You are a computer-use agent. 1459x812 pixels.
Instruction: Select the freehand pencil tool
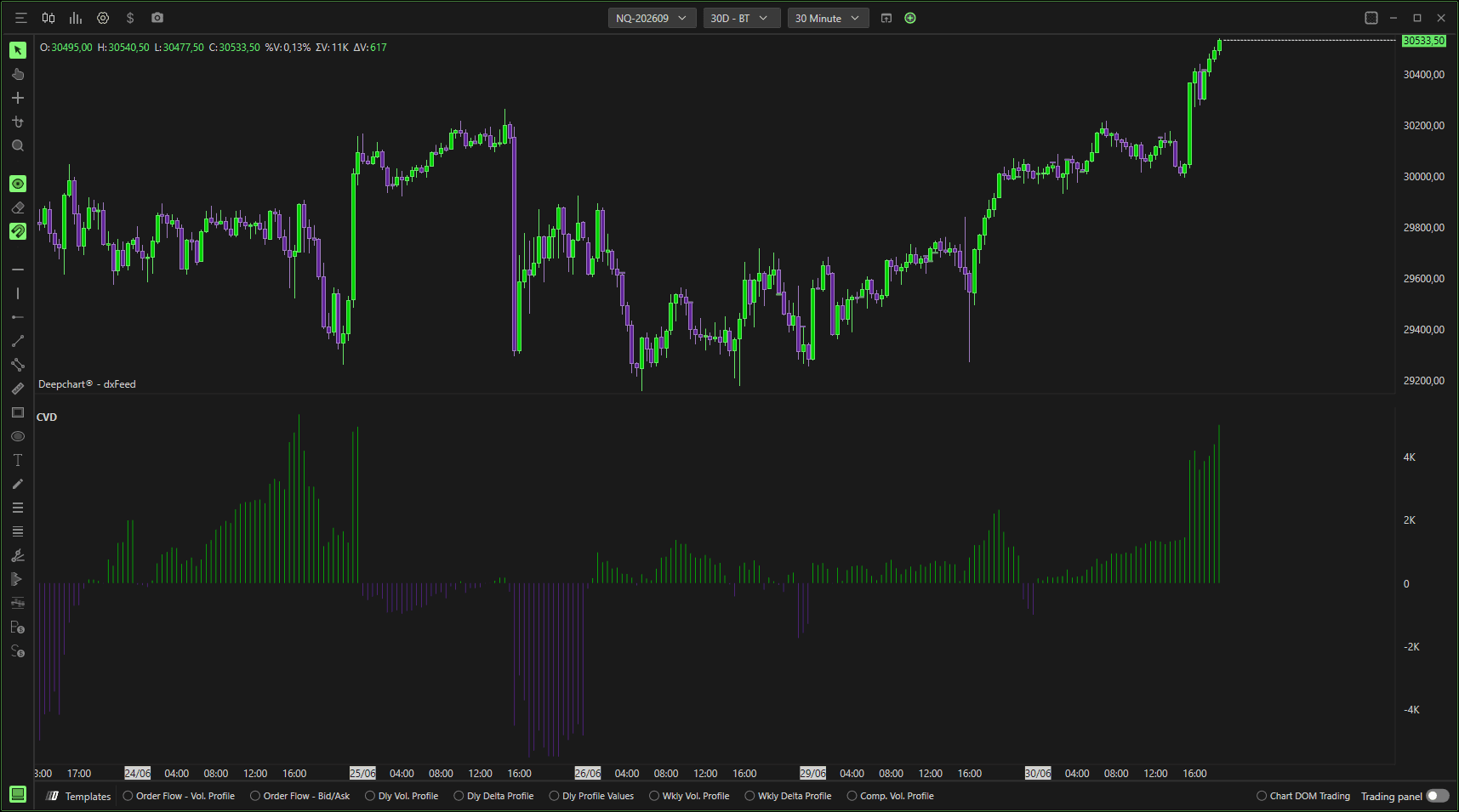(18, 484)
